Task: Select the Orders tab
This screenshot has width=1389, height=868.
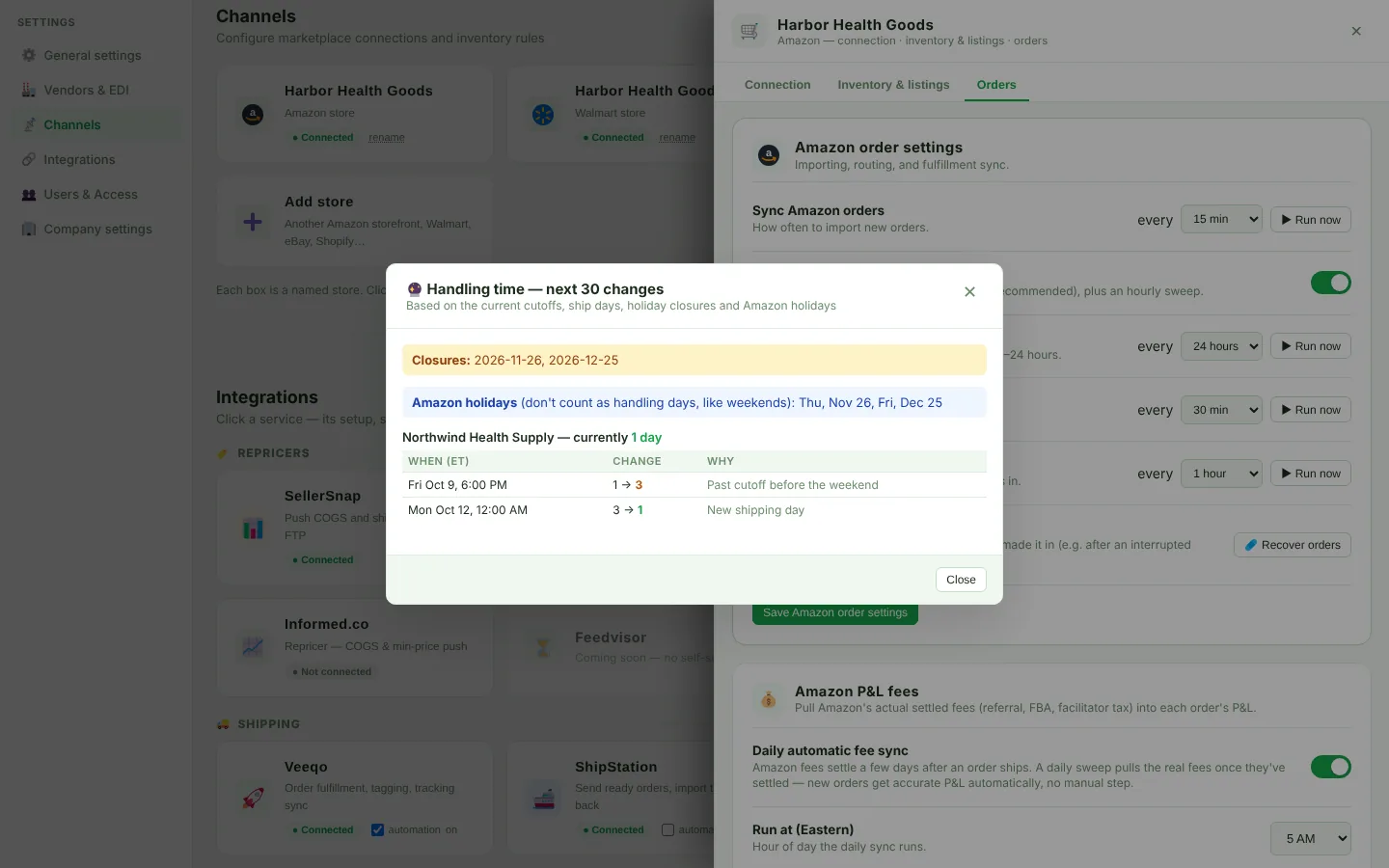Action: click(996, 85)
